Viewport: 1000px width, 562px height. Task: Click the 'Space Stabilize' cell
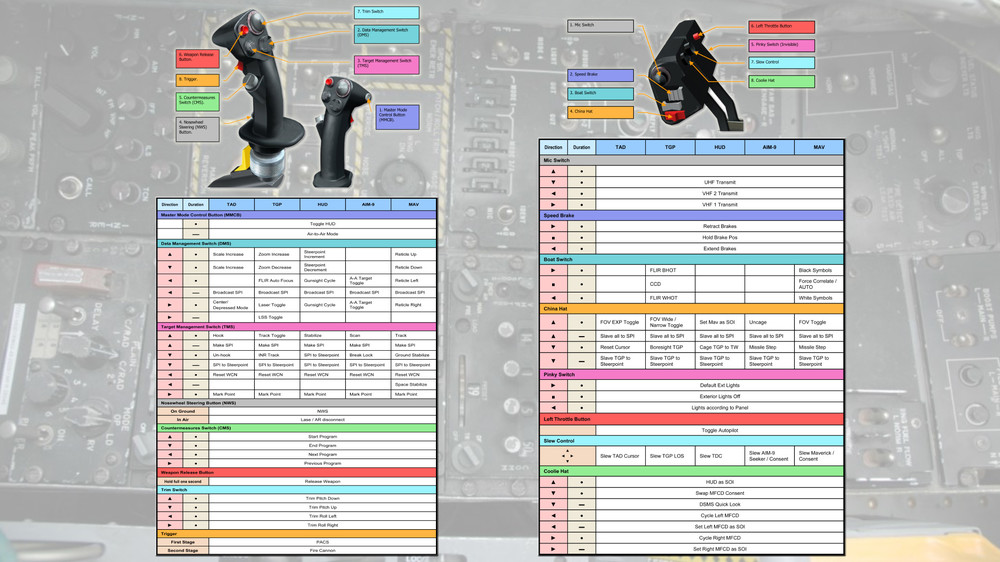pos(413,385)
